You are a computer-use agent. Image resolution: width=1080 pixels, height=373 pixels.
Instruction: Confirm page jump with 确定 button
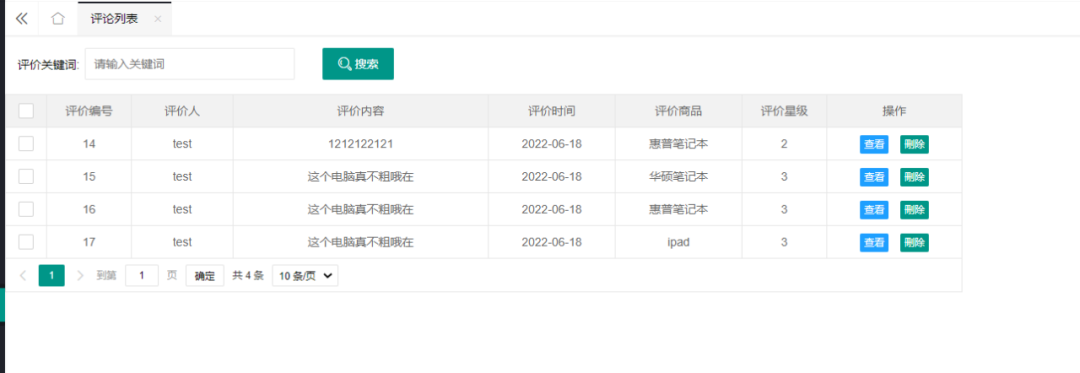(x=205, y=276)
